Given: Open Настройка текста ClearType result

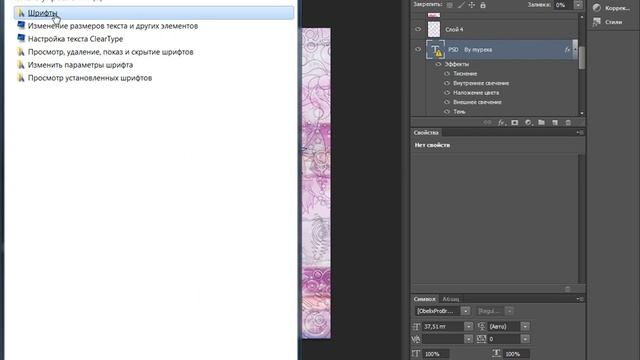Looking at the screenshot, I should coord(75,39).
